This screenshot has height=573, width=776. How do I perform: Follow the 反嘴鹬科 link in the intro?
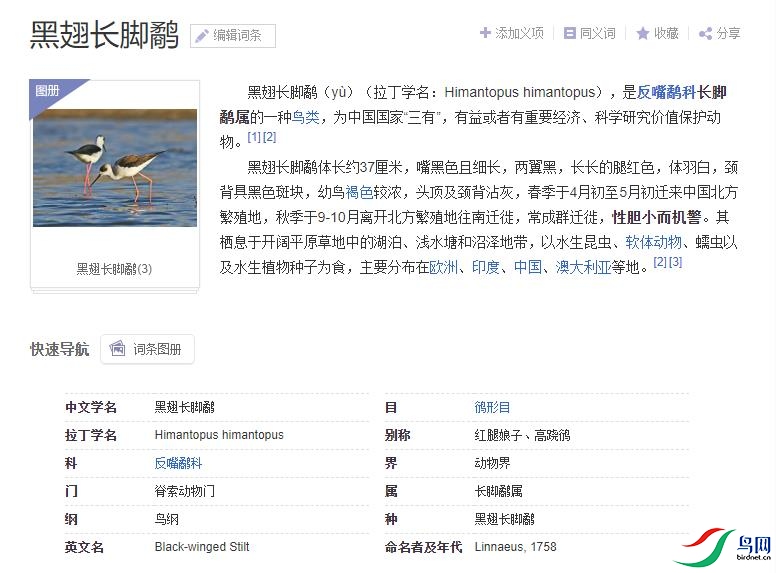[x=666, y=92]
